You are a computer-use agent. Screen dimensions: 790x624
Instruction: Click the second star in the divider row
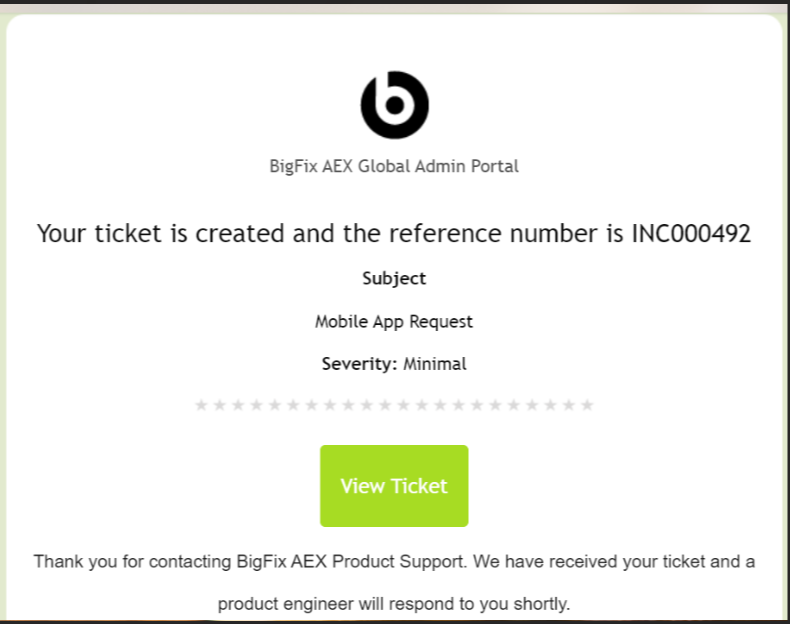tap(219, 405)
